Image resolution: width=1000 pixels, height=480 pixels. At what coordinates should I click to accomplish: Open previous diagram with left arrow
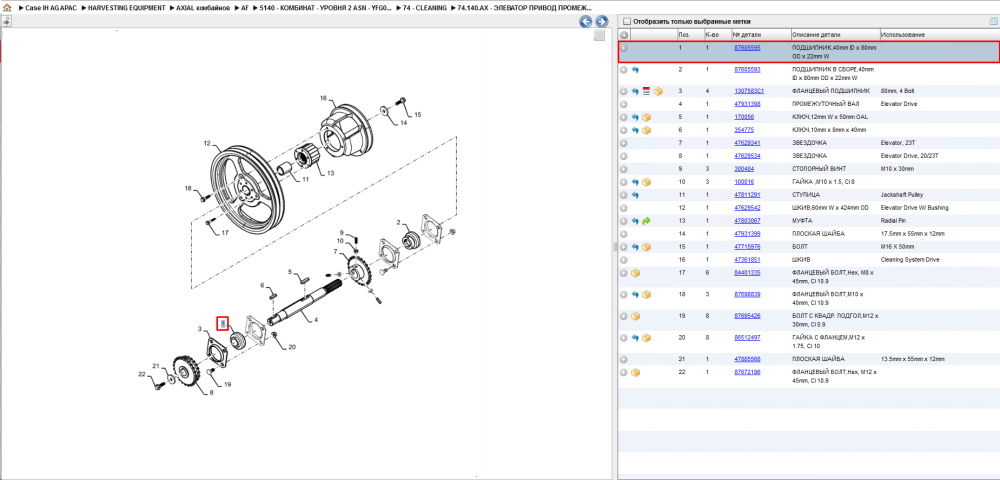point(585,22)
